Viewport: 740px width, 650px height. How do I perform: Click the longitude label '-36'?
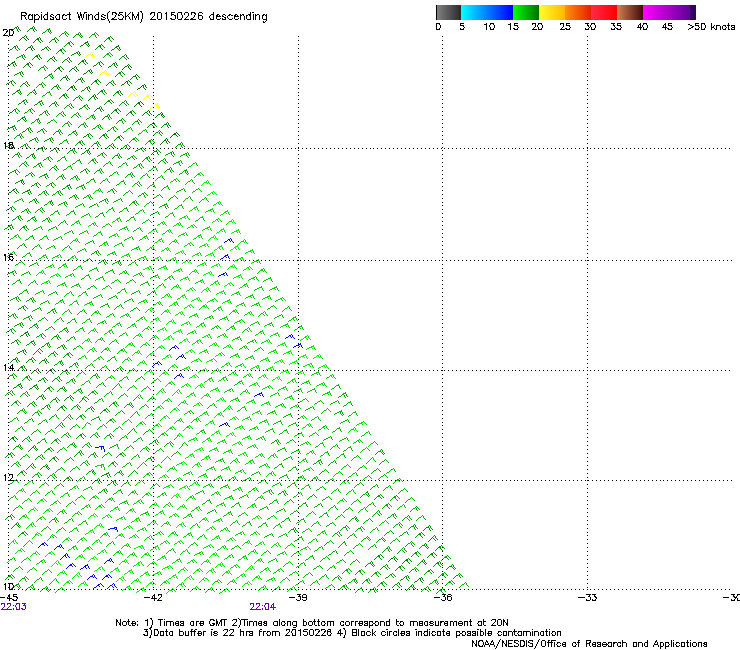pyautogui.click(x=443, y=598)
